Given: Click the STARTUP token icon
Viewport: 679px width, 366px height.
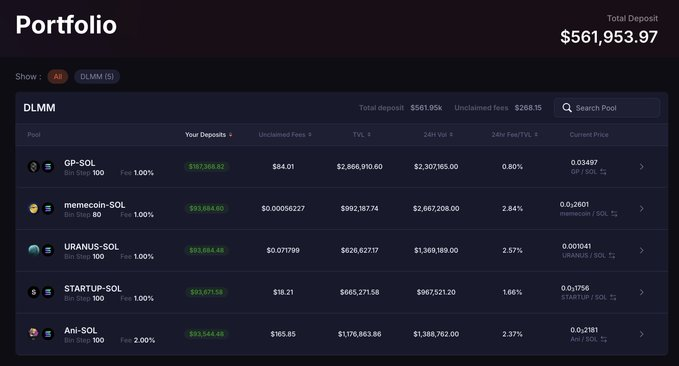Looking at the screenshot, I should (34, 292).
